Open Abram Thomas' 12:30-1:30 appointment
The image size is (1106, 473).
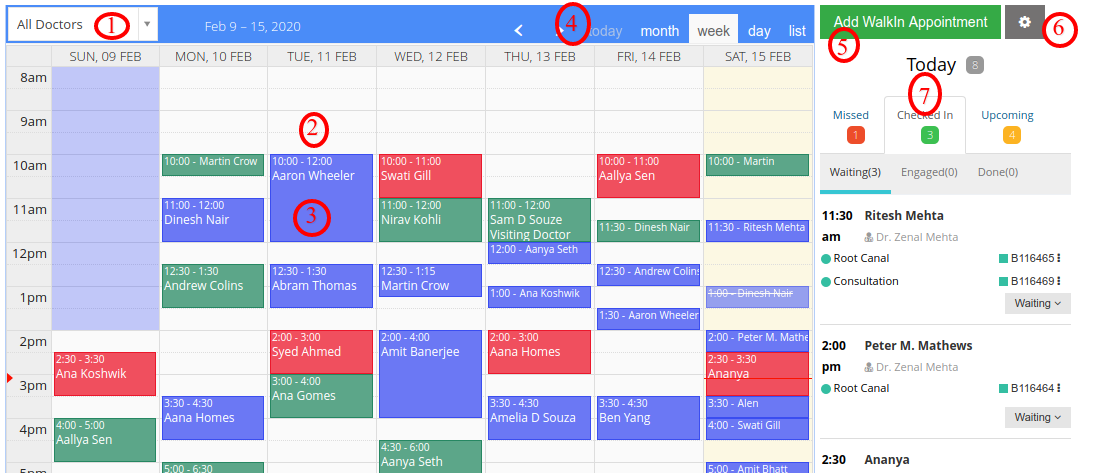[x=321, y=285]
